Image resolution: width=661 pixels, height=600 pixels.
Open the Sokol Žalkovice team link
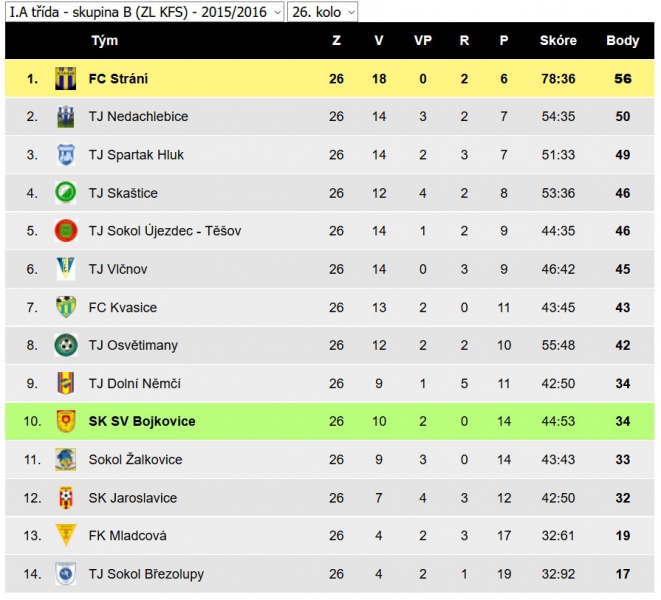[135, 459]
